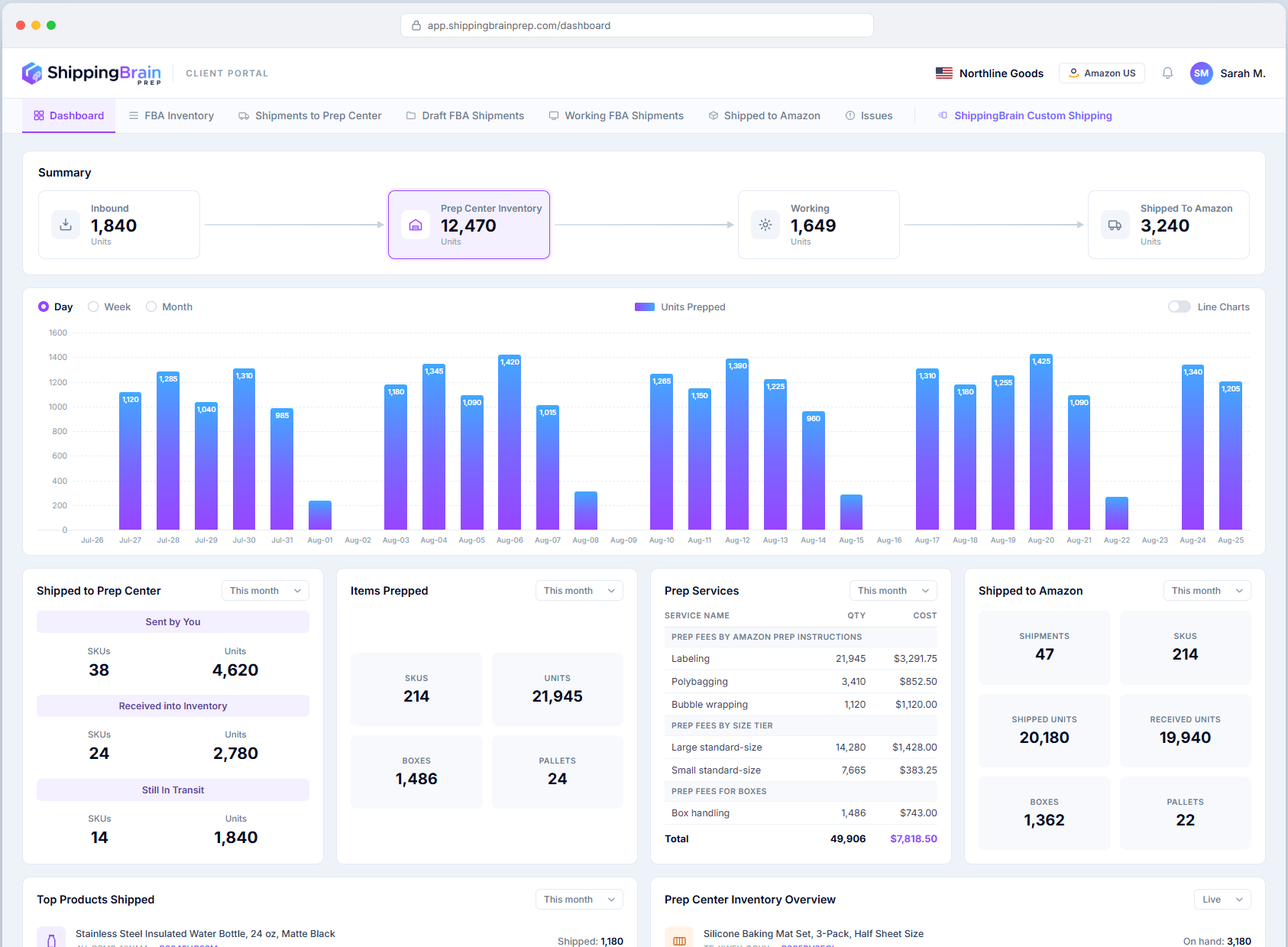Click the Dashboard grid icon
The width and height of the screenshot is (1288, 947).
[39, 115]
